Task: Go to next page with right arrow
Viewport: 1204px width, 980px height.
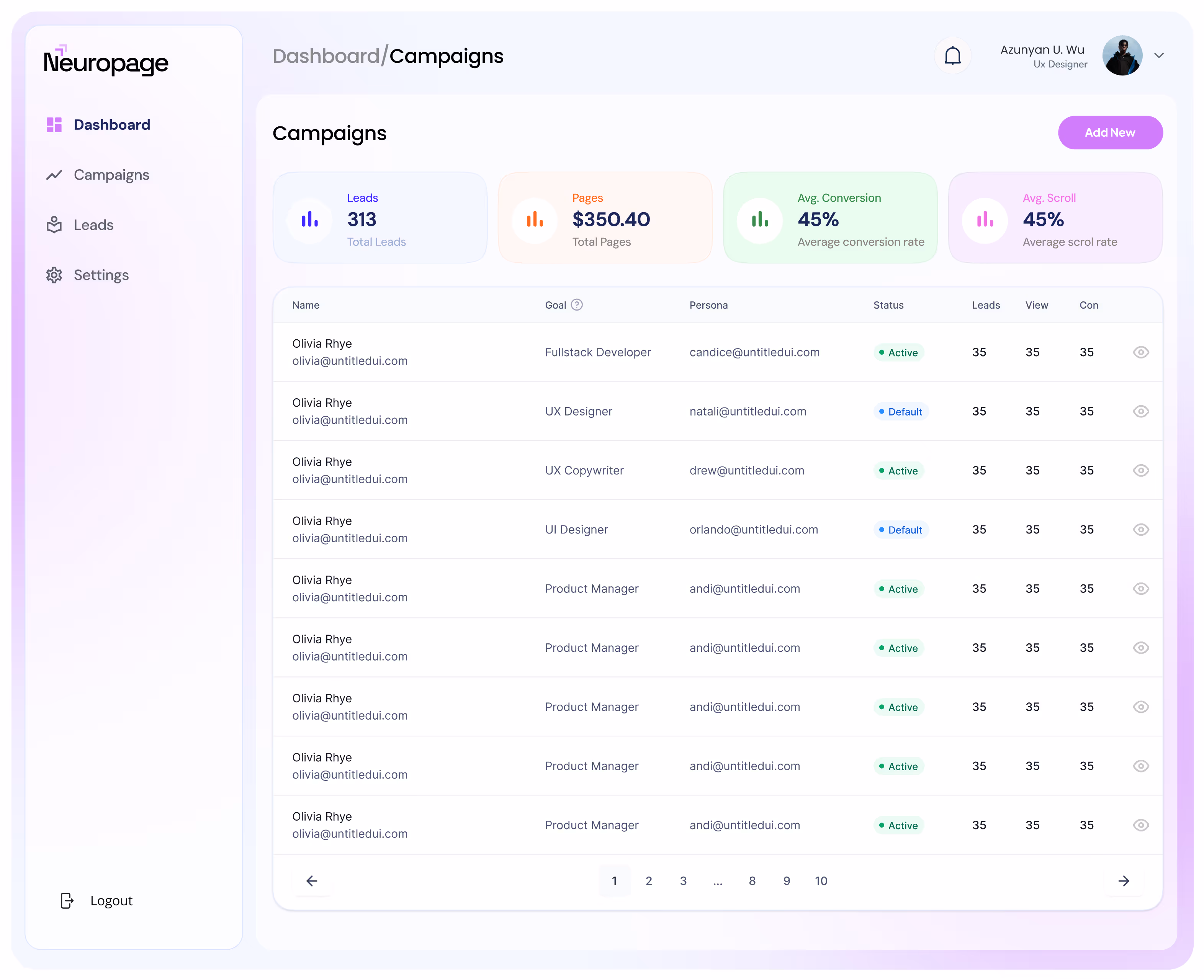Action: point(1124,881)
